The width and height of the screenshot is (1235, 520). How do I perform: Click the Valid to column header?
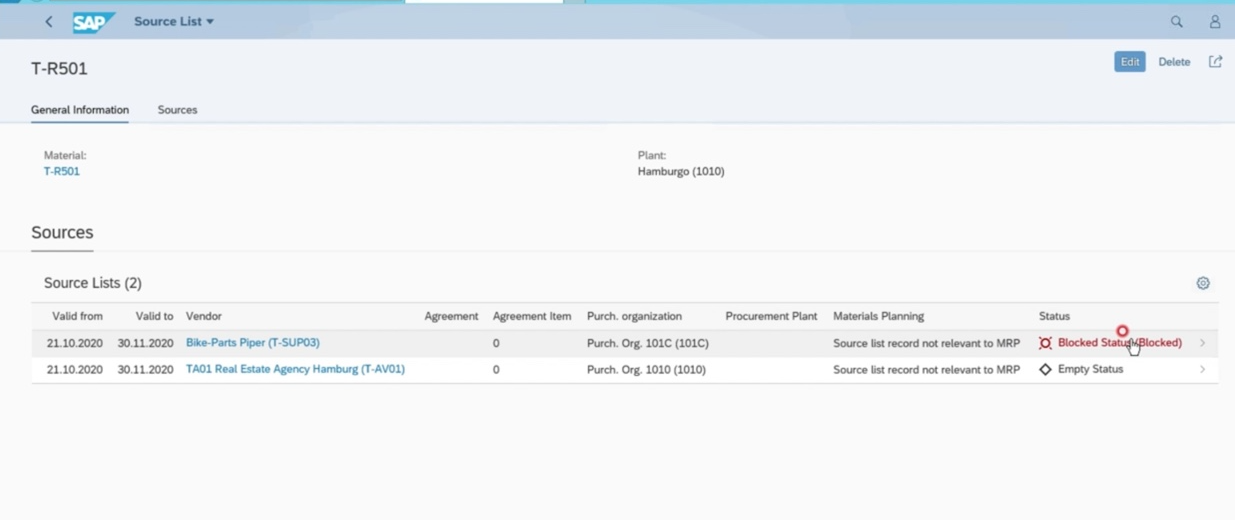coord(154,316)
